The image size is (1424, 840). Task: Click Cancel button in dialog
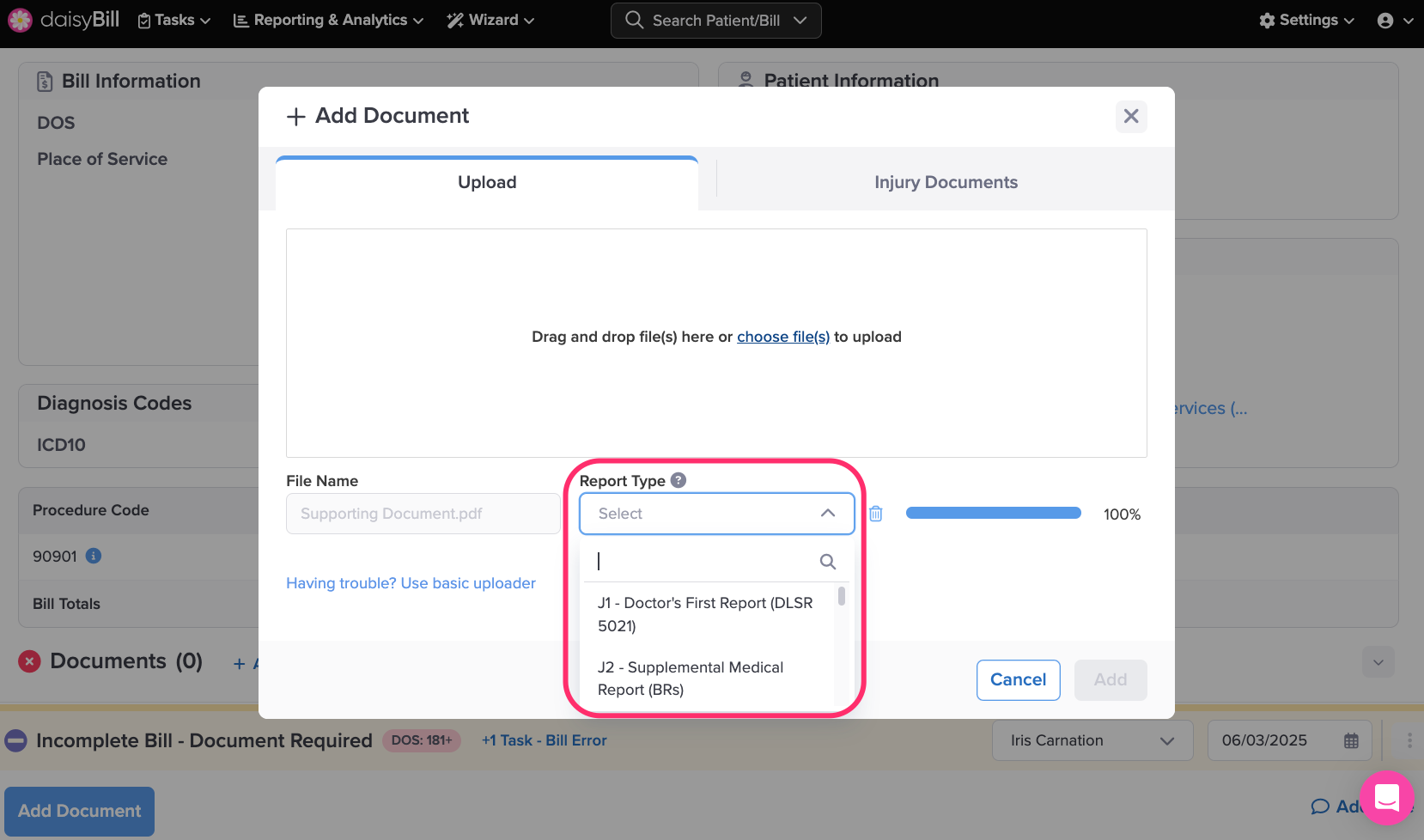click(x=1018, y=679)
